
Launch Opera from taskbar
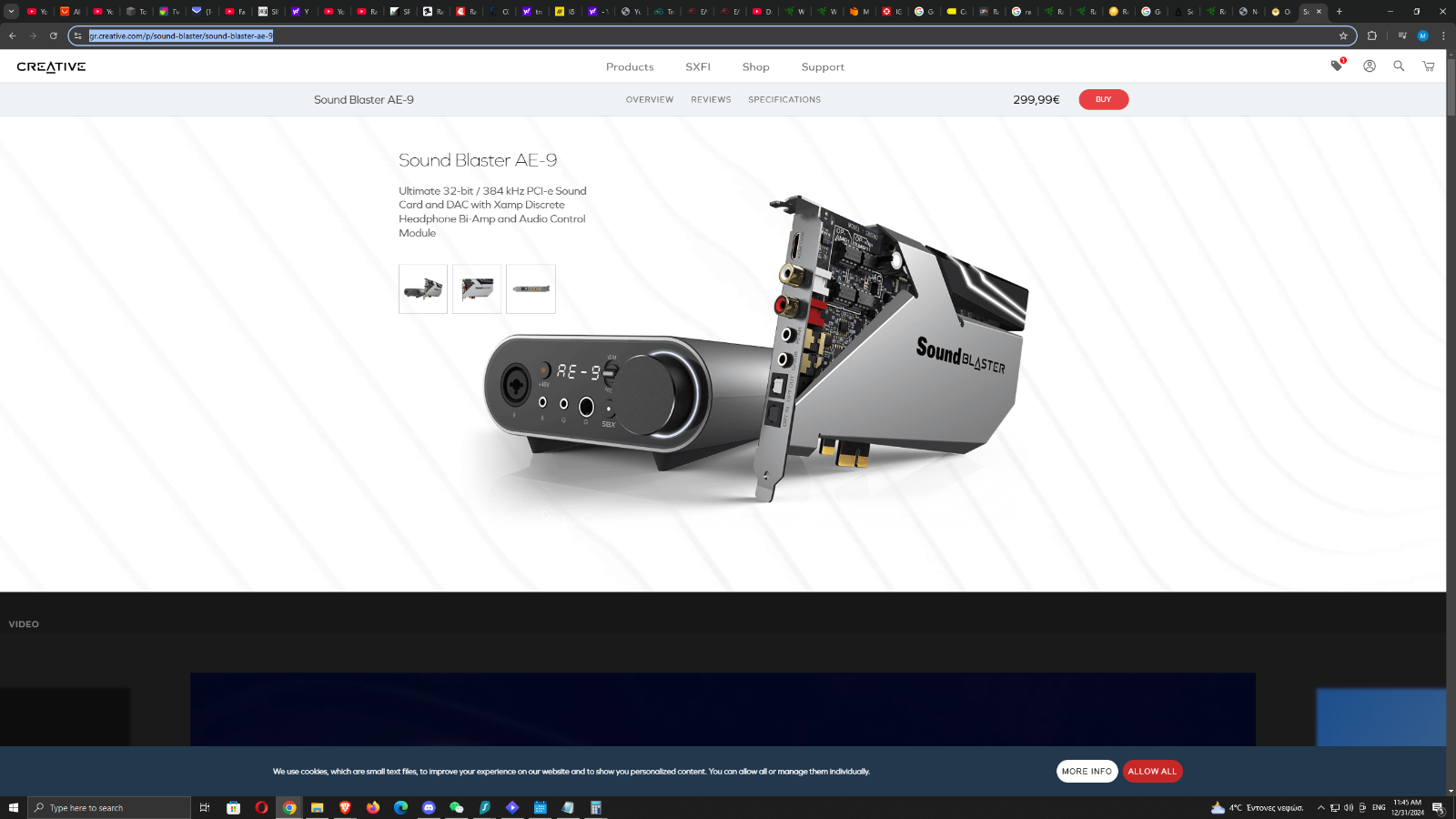(261, 807)
